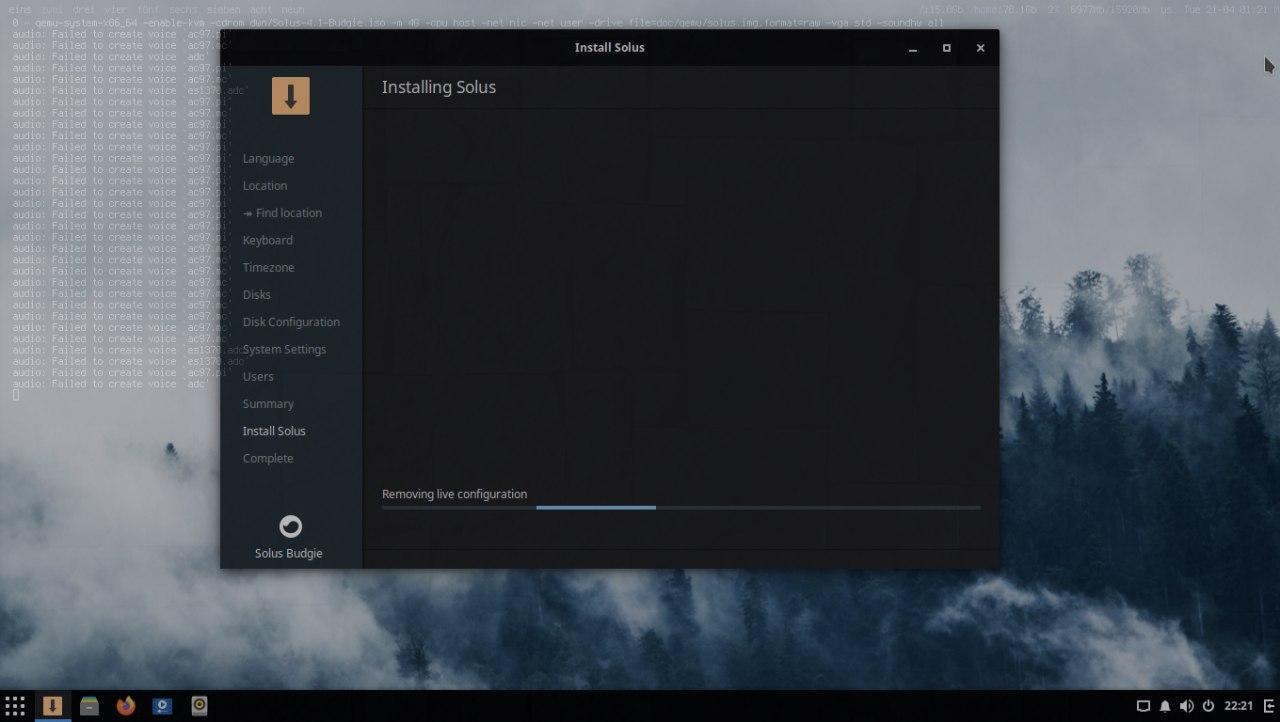The width and height of the screenshot is (1280, 722).
Task: Select the Find location sub-step
Action: [282, 213]
